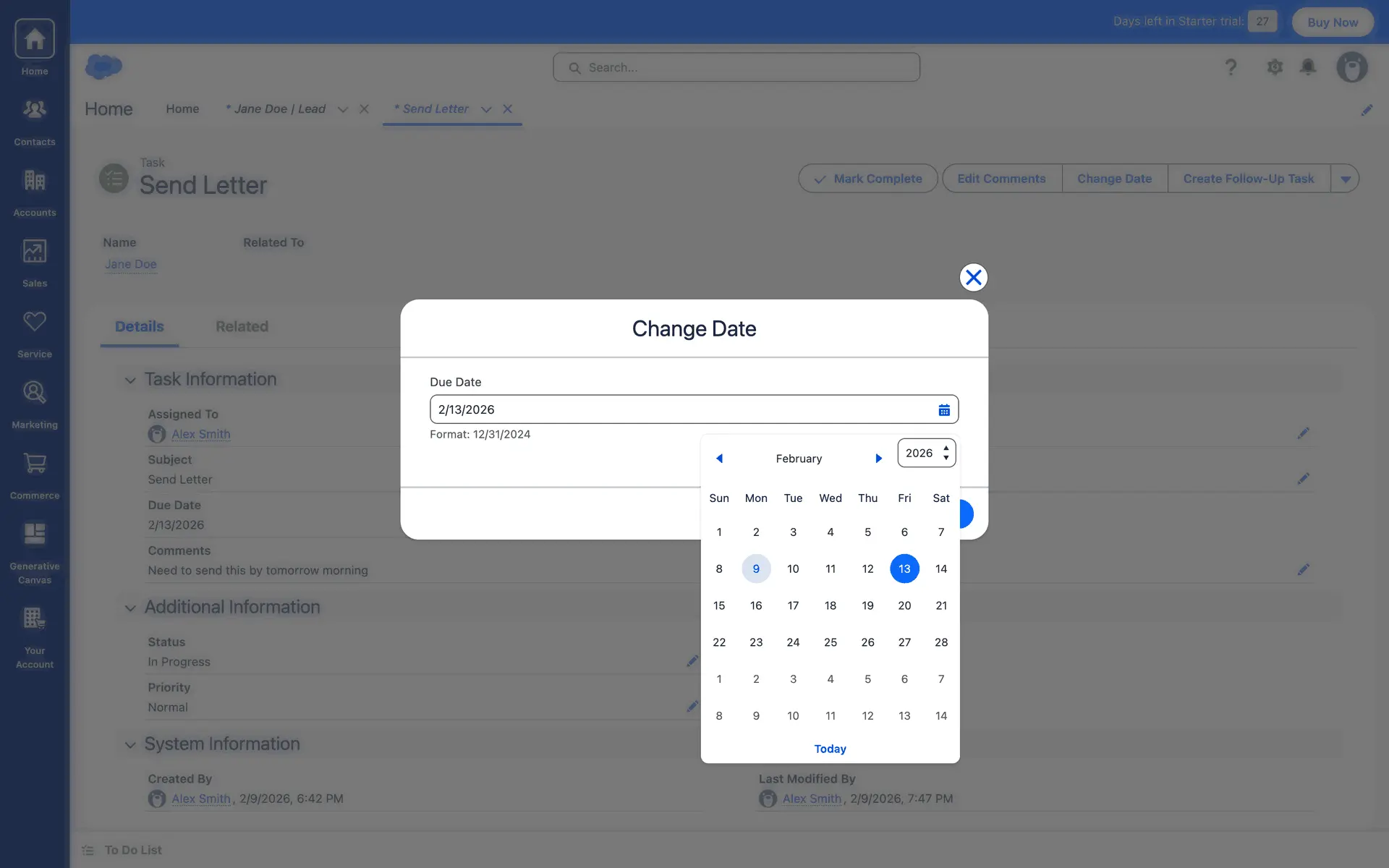Click the Buy Now button
The image size is (1389, 868).
tap(1332, 22)
